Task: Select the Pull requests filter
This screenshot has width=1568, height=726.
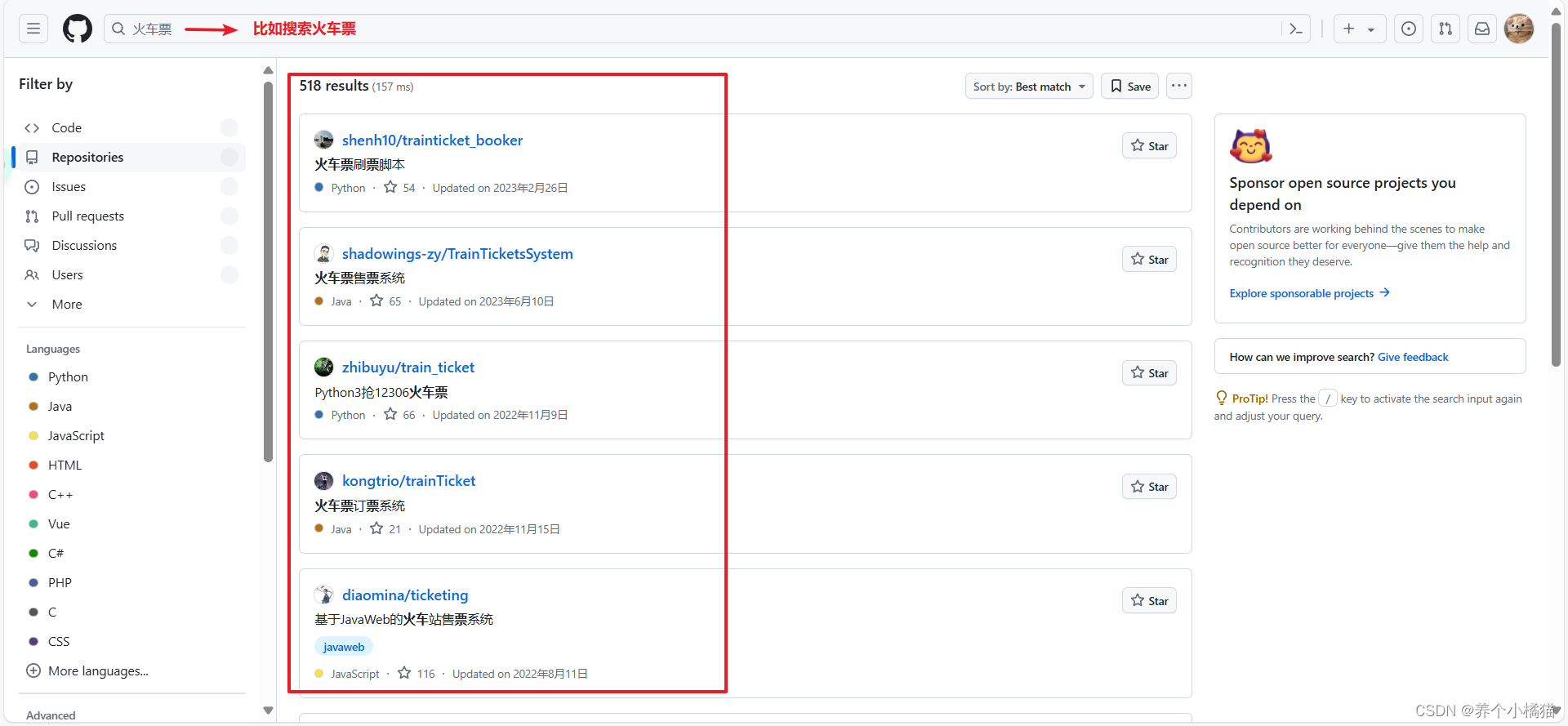Action: (131, 216)
